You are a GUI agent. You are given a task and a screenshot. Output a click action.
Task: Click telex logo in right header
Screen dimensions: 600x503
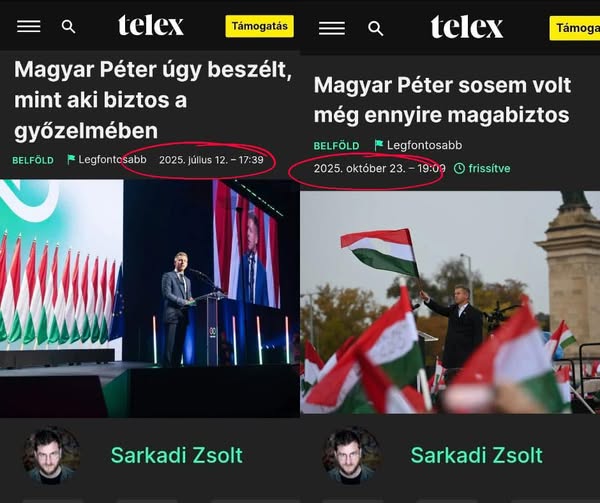pyautogui.click(x=466, y=27)
